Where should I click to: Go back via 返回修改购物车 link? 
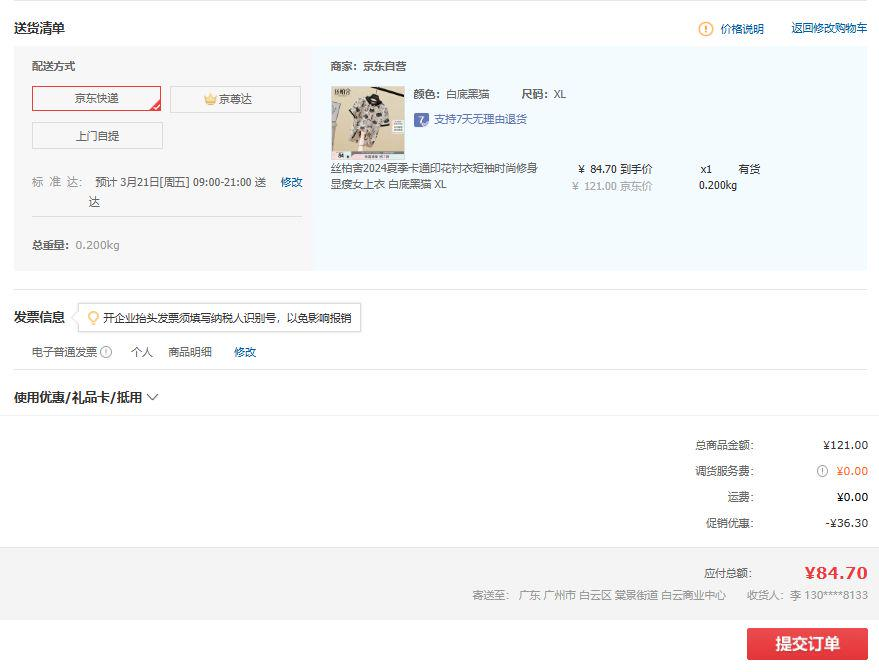pyautogui.click(x=829, y=28)
